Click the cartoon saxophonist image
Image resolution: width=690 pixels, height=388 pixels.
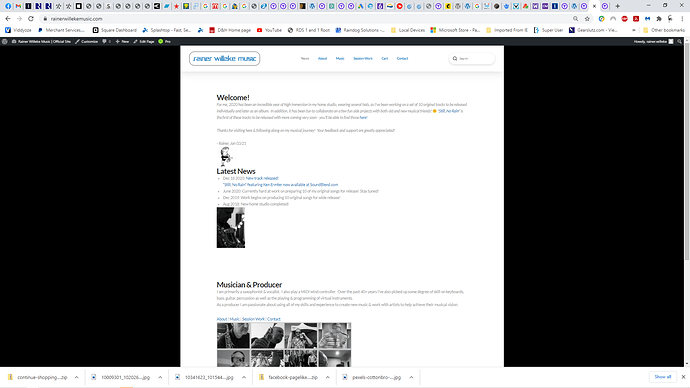pos(225,156)
